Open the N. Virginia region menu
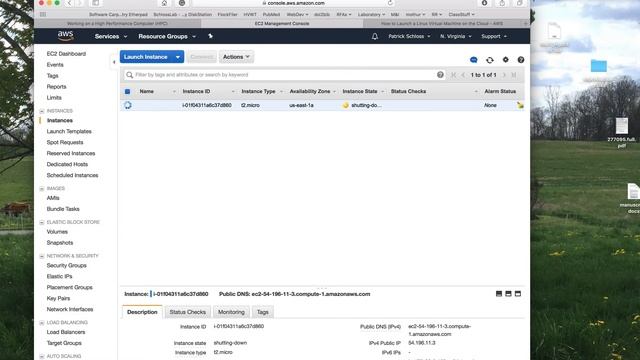 pyautogui.click(x=456, y=36)
